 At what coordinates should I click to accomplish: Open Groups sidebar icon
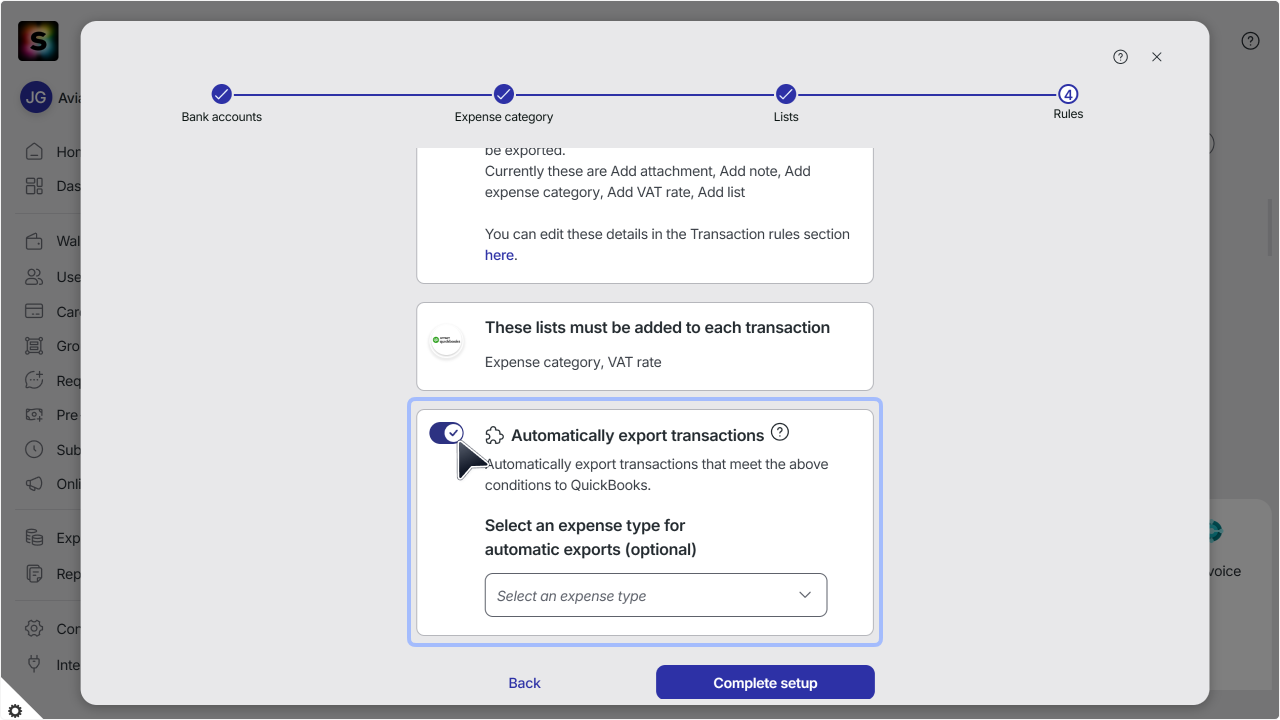[x=35, y=346]
